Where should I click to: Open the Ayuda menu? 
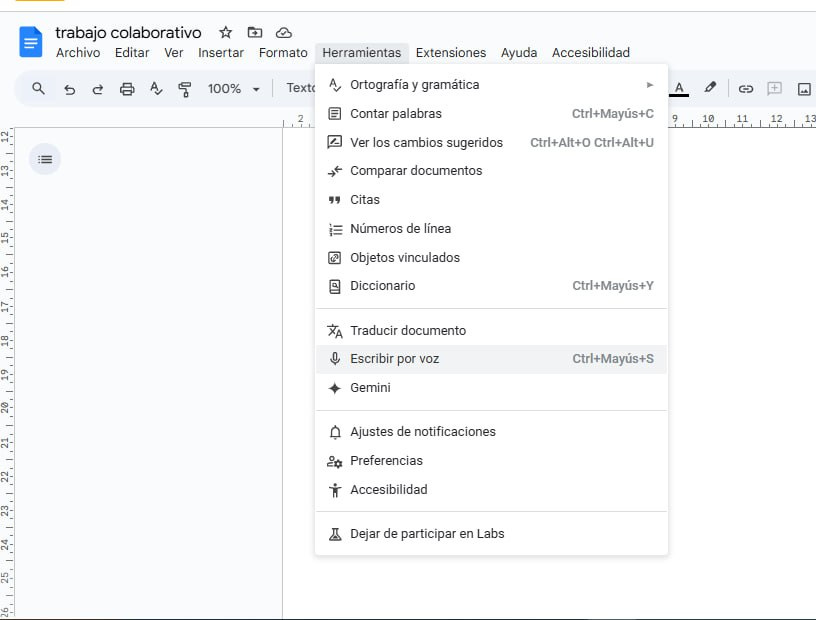tap(519, 53)
